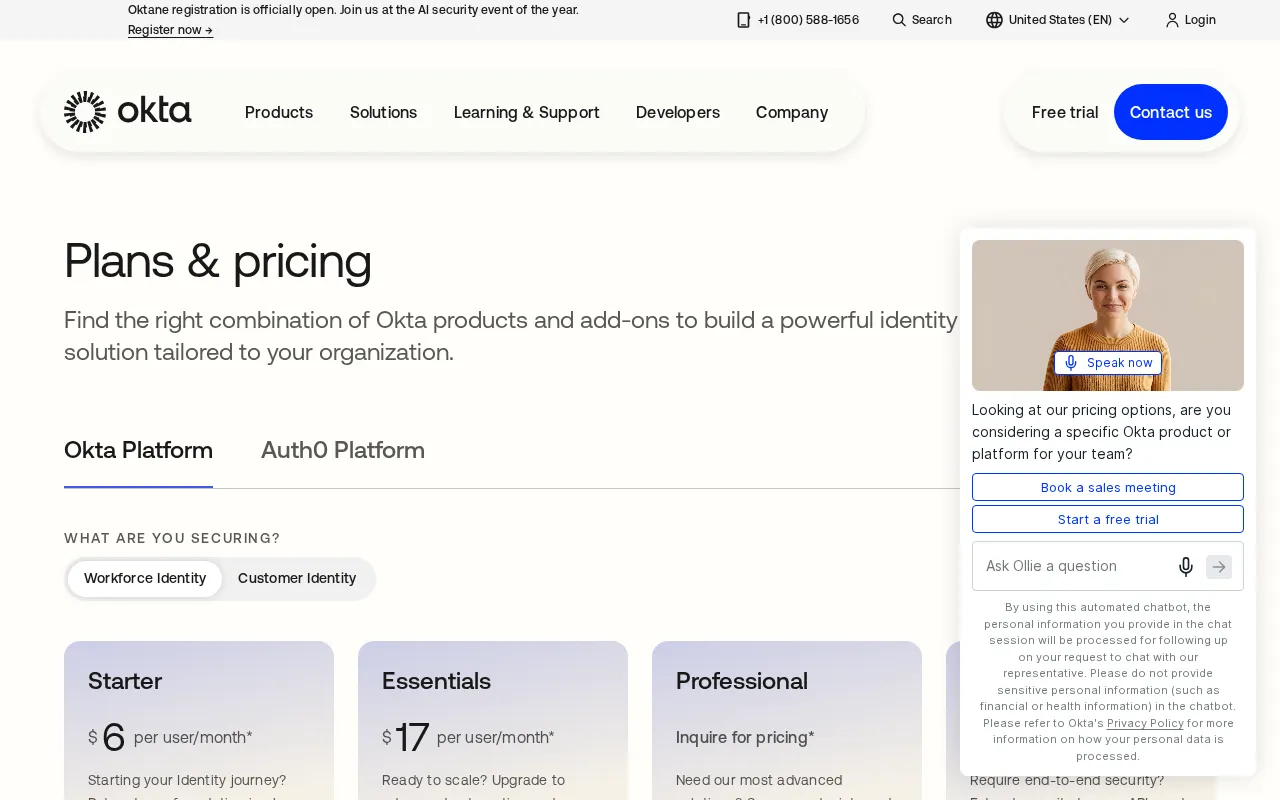Click the microphone icon in chat input
The width and height of the screenshot is (1280, 800).
(1186, 567)
